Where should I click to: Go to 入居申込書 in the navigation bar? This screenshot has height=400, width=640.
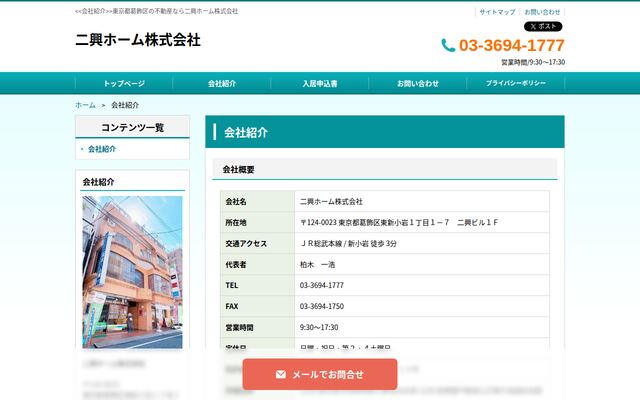click(x=320, y=83)
